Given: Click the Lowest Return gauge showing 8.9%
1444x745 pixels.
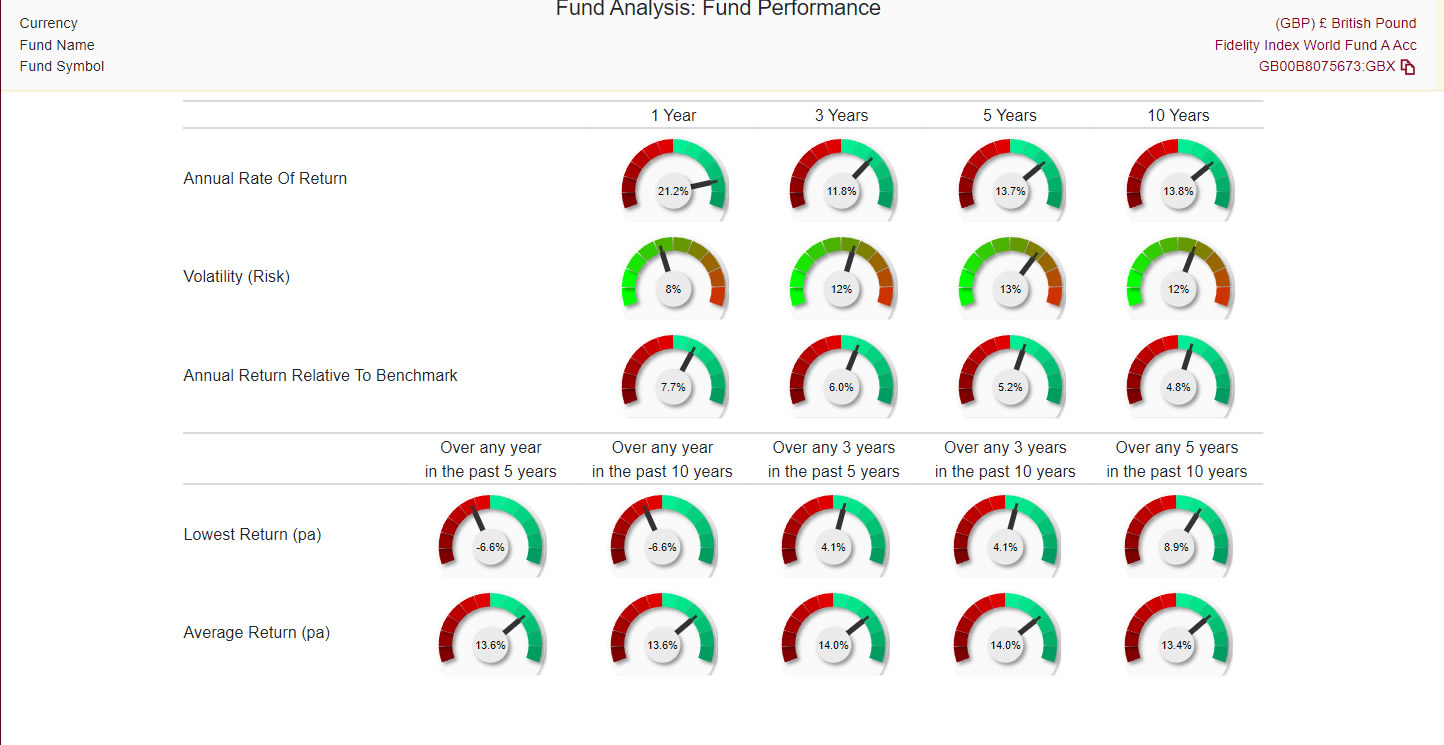Looking at the screenshot, I should [x=1176, y=535].
